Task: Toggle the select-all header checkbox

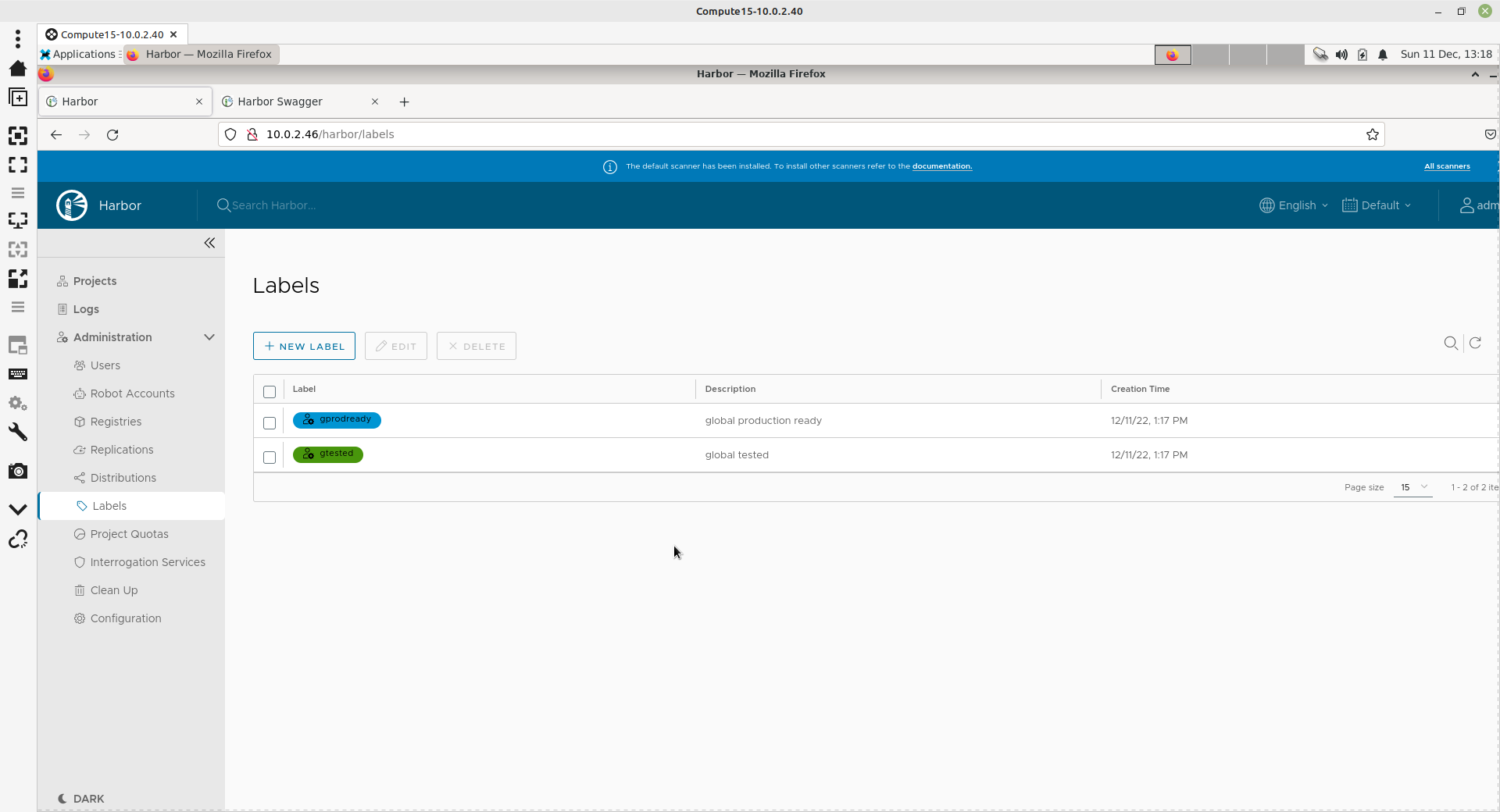Action: pyautogui.click(x=270, y=392)
